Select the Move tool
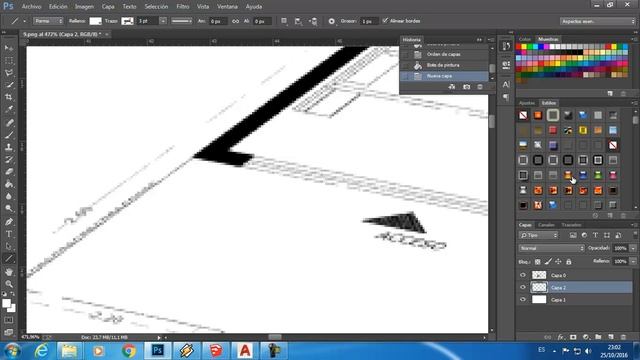Image resolution: width=640 pixels, height=360 pixels. 9,48
